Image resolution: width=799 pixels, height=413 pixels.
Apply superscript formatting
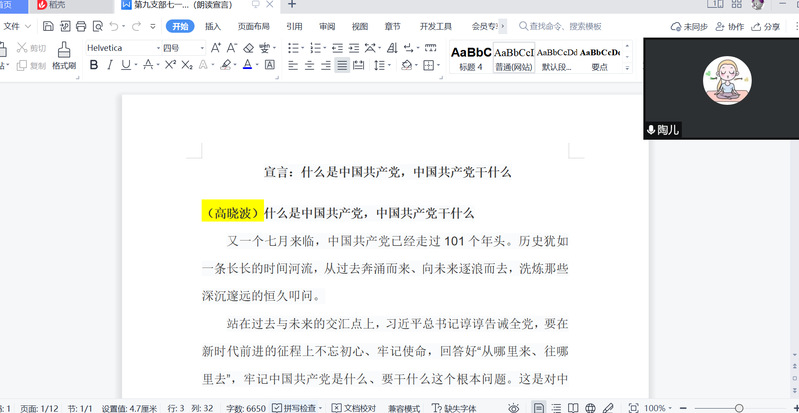(170, 65)
